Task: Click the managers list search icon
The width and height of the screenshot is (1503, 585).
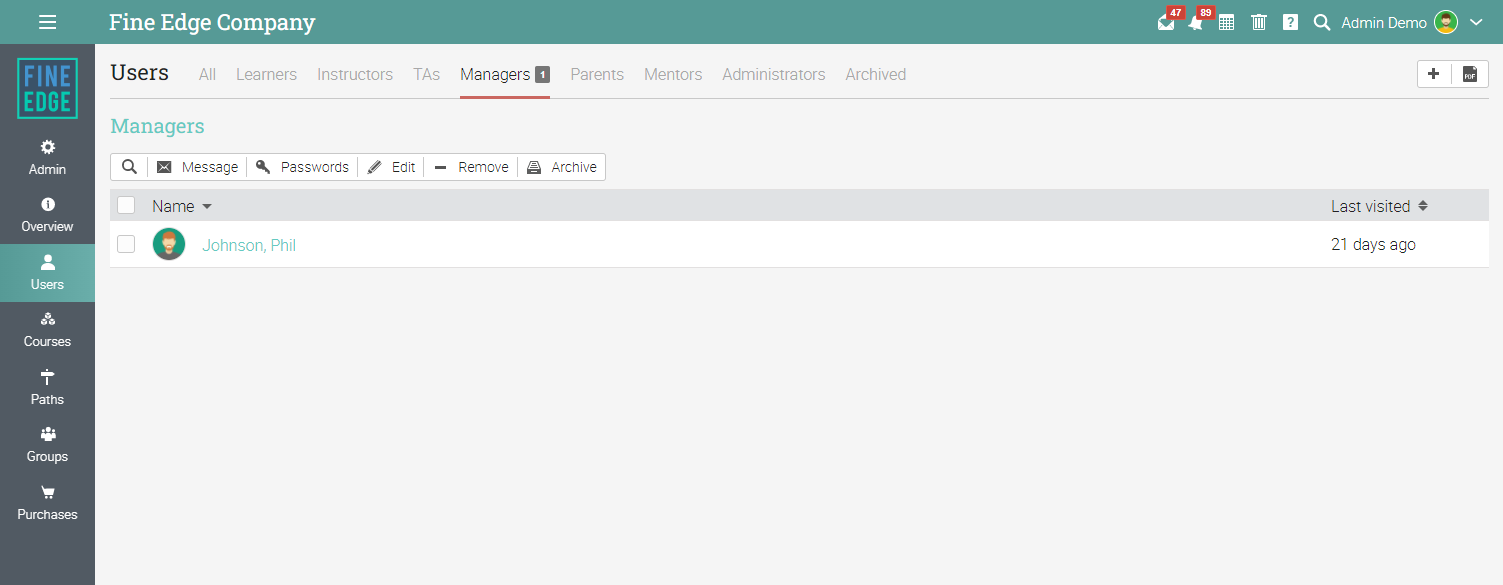Action: point(129,167)
